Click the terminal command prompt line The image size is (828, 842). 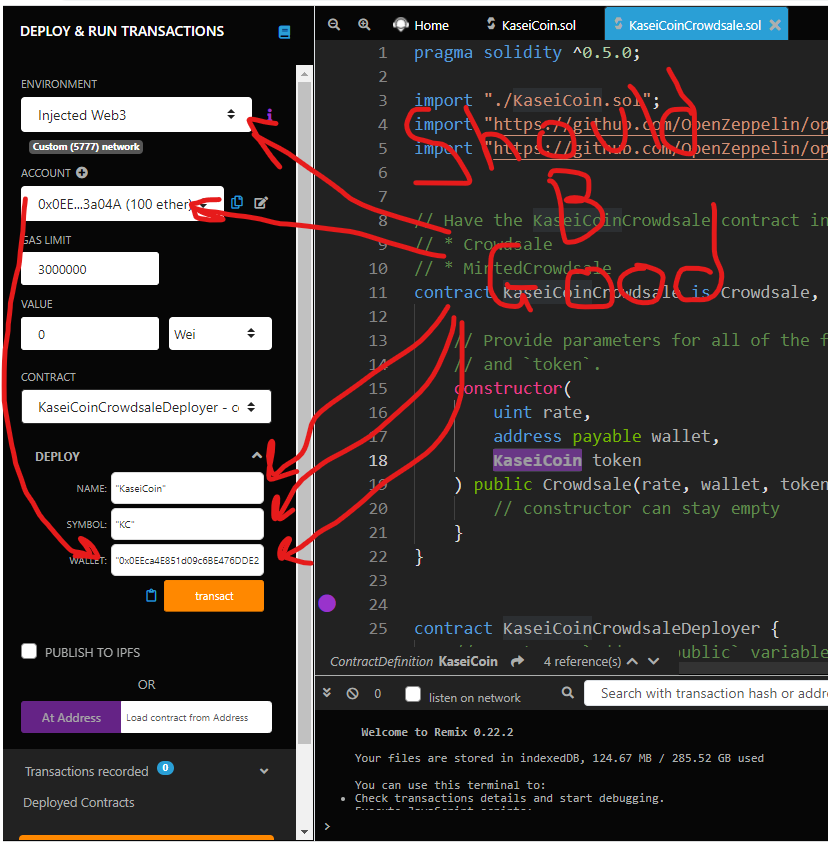click(x=571, y=826)
